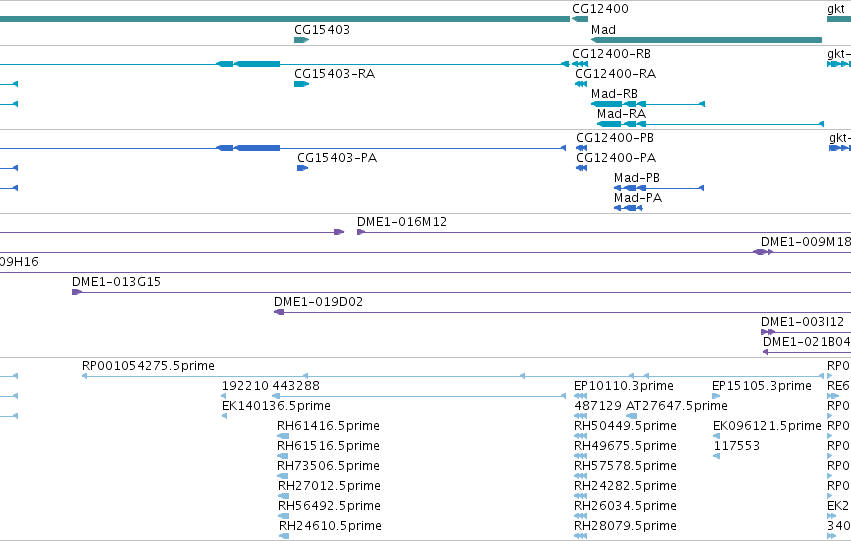The width and height of the screenshot is (851, 541).
Task: Select the DME1-009M18 clone label
Action: click(x=805, y=242)
